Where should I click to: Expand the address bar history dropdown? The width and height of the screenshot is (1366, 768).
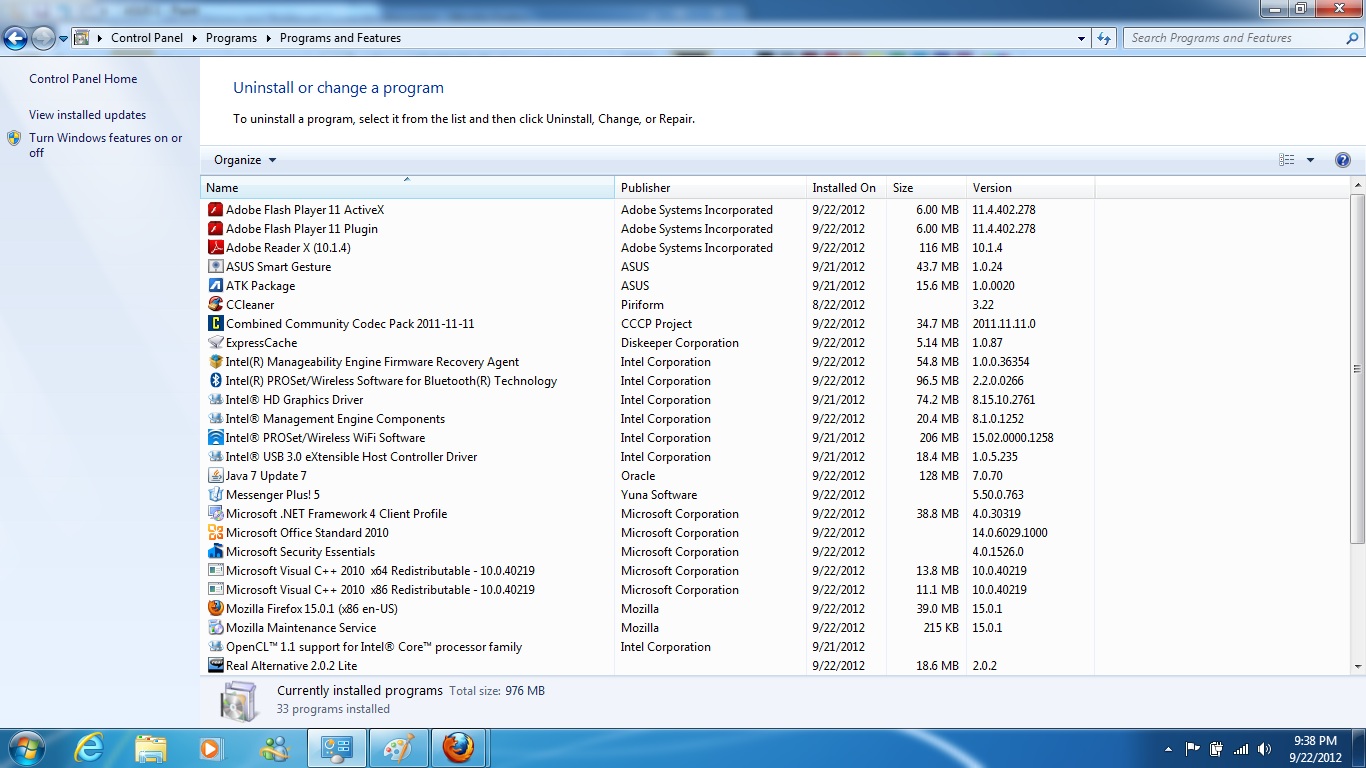1082,38
